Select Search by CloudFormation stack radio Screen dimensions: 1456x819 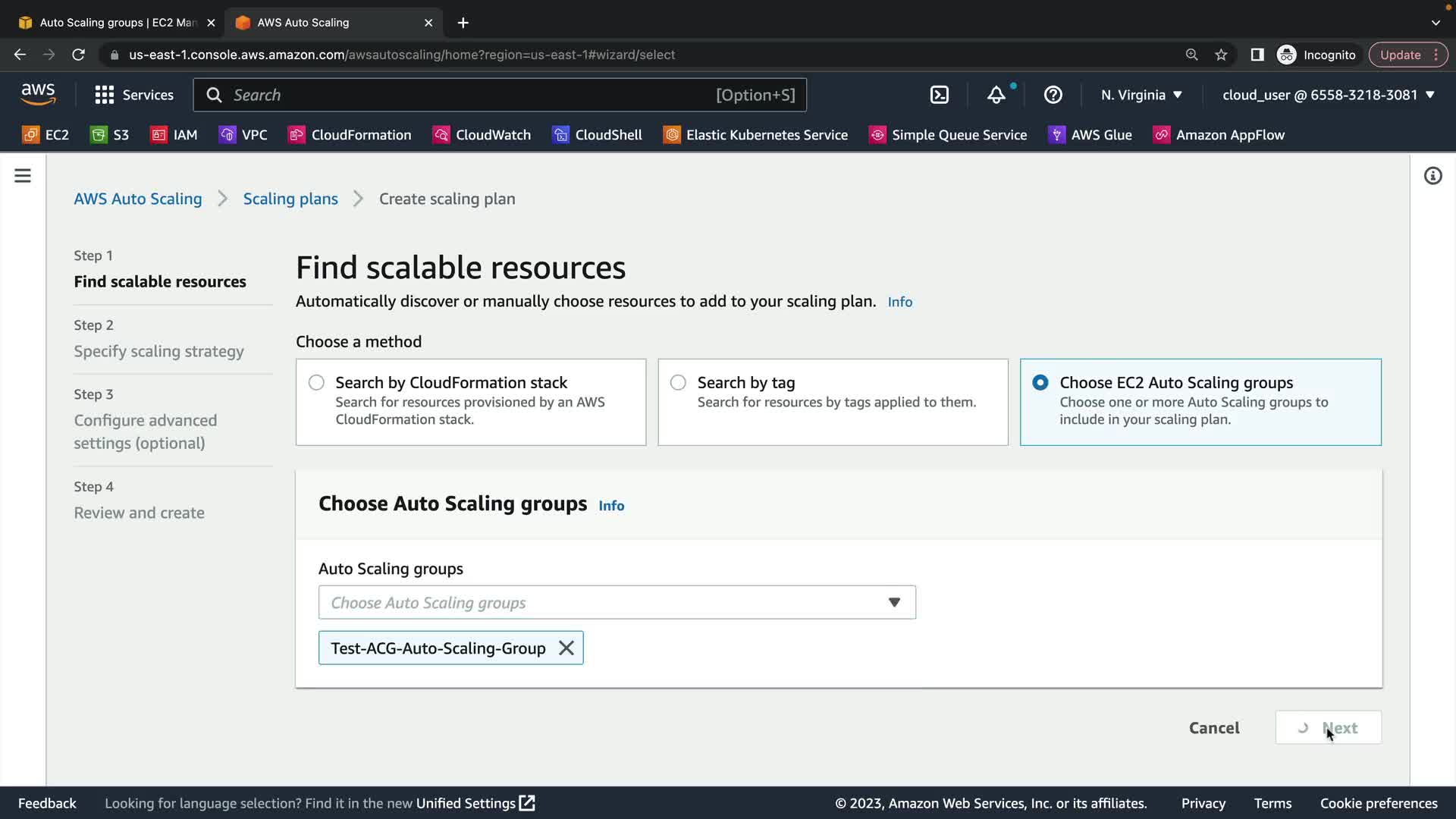click(316, 383)
